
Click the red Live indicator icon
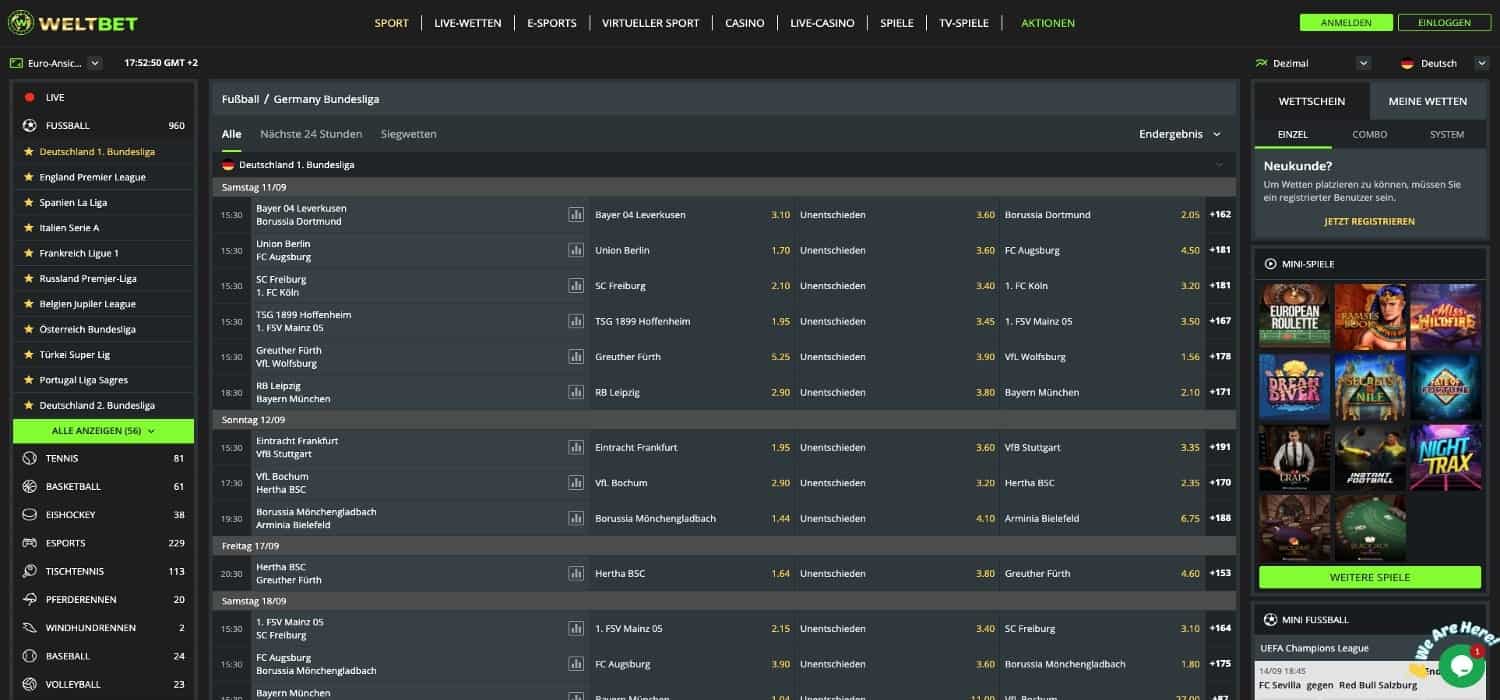point(29,97)
